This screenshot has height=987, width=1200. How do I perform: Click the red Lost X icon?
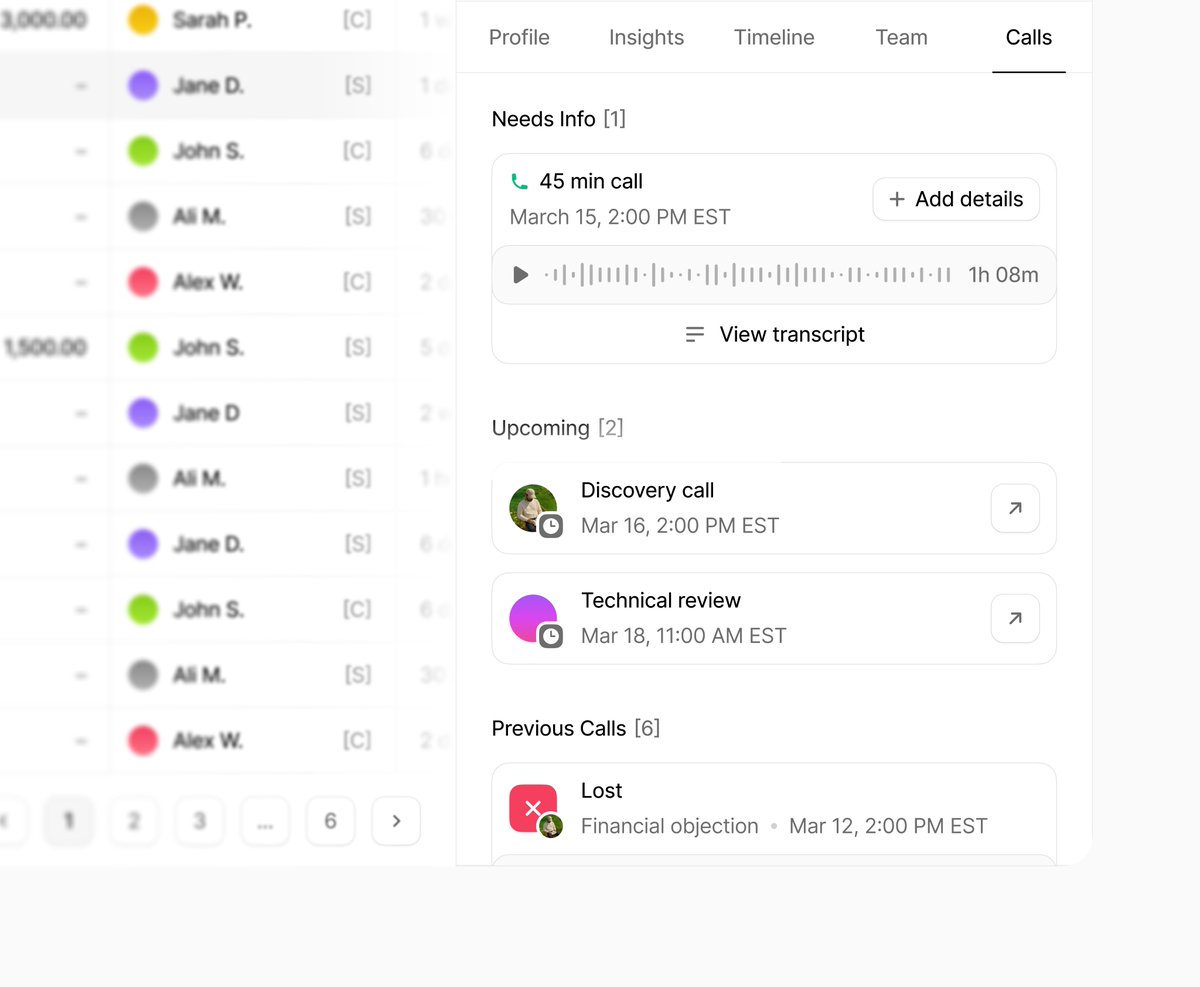[532, 808]
